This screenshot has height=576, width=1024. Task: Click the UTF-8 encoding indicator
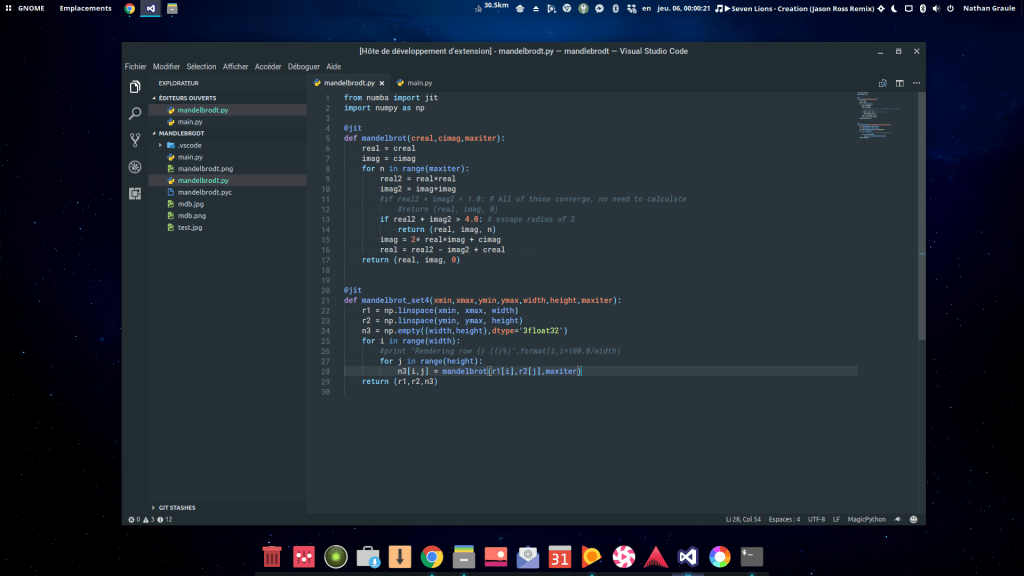tap(817, 519)
